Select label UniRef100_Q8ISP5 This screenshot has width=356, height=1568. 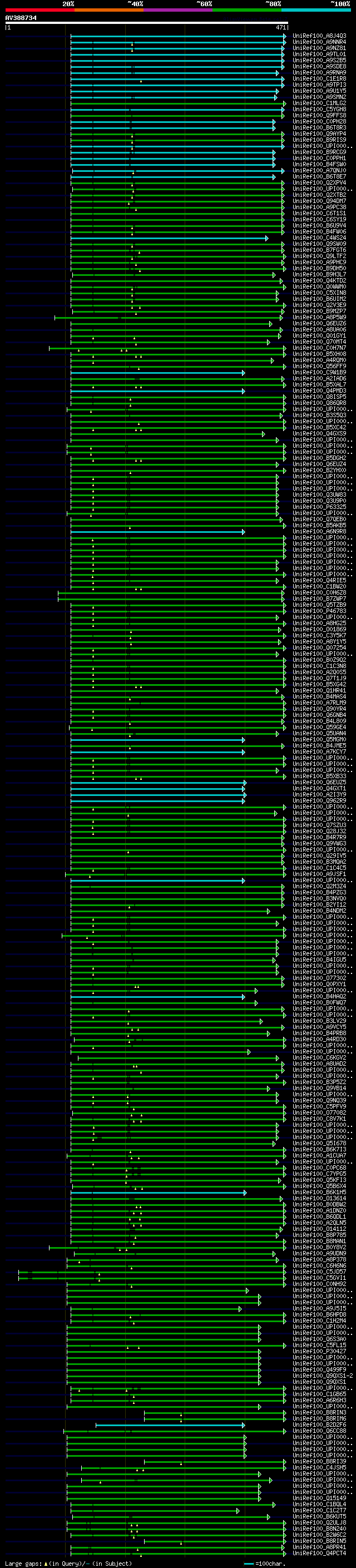pos(319,397)
